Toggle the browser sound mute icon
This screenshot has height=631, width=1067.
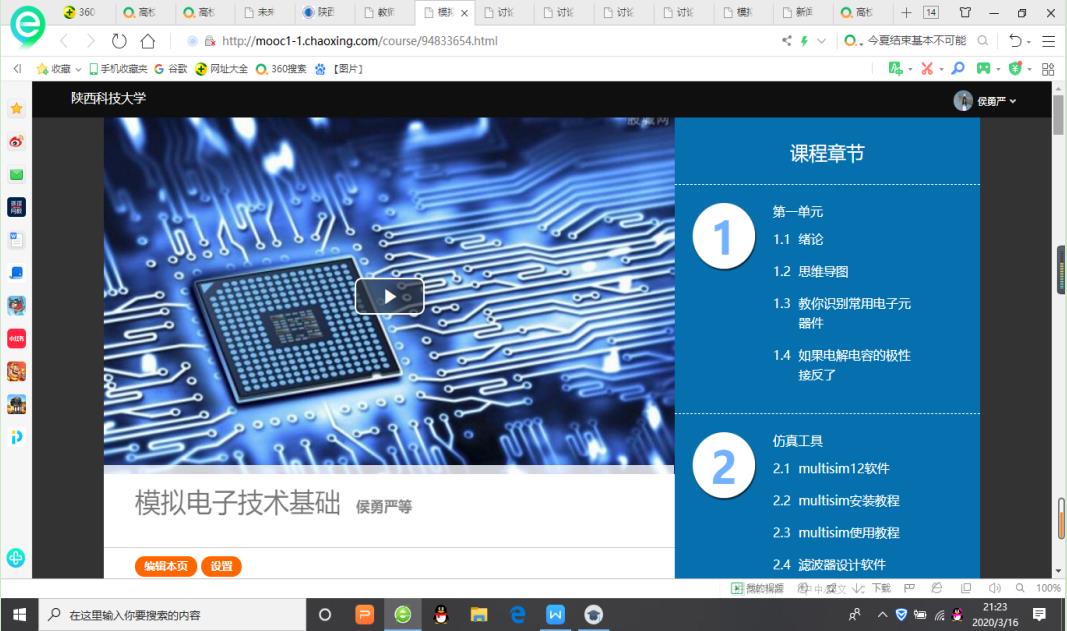point(994,588)
